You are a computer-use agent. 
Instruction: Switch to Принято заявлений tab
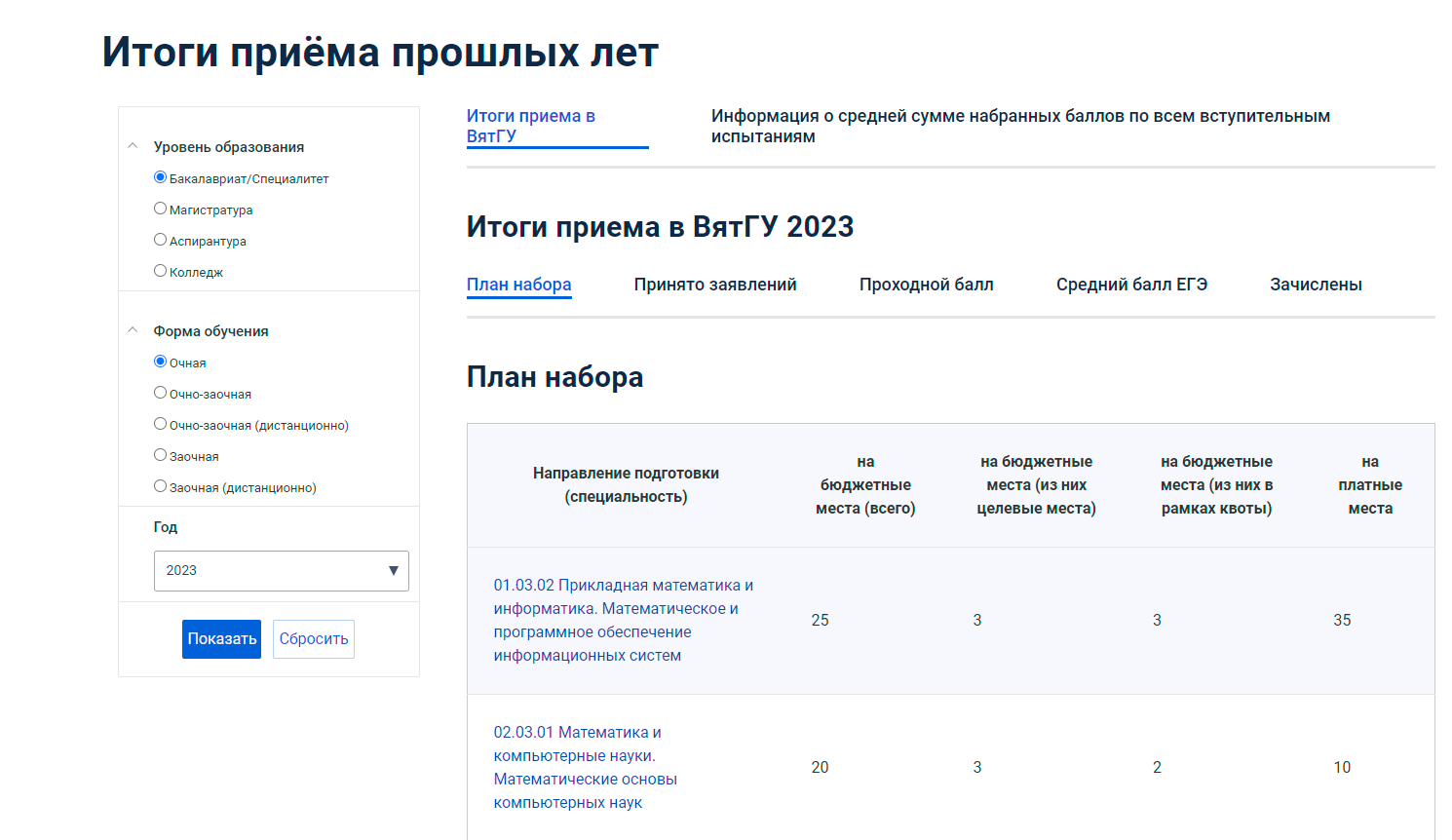click(715, 285)
